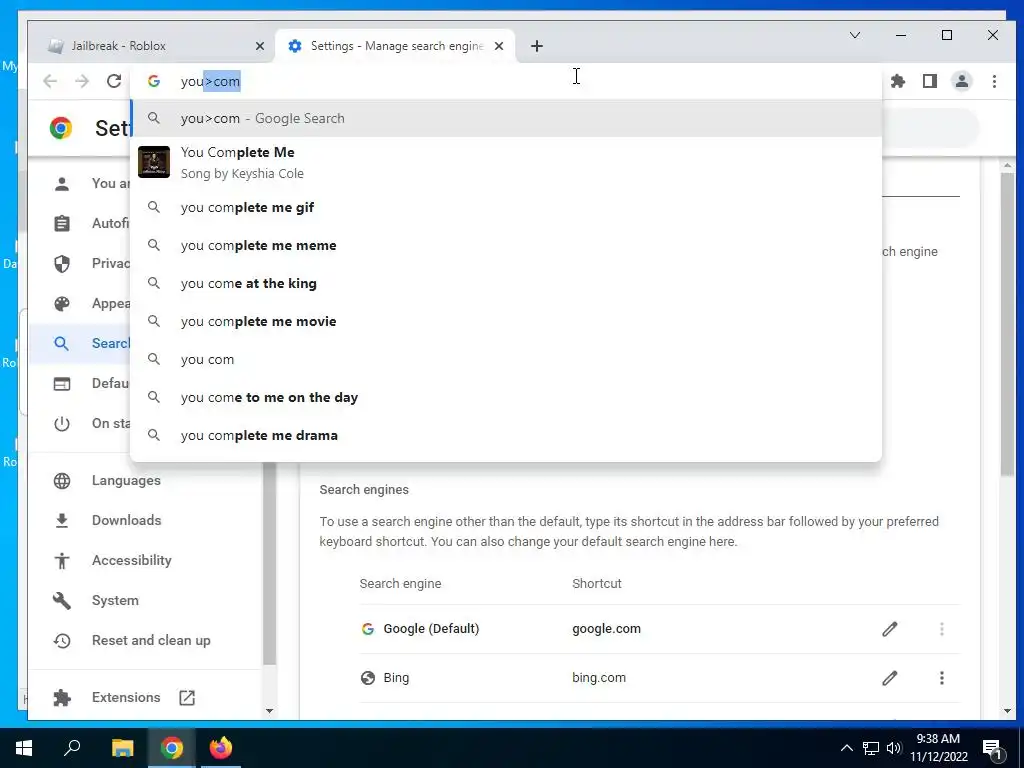Click the Chrome icon in taskbar
This screenshot has height=768, width=1024.
coord(172,748)
